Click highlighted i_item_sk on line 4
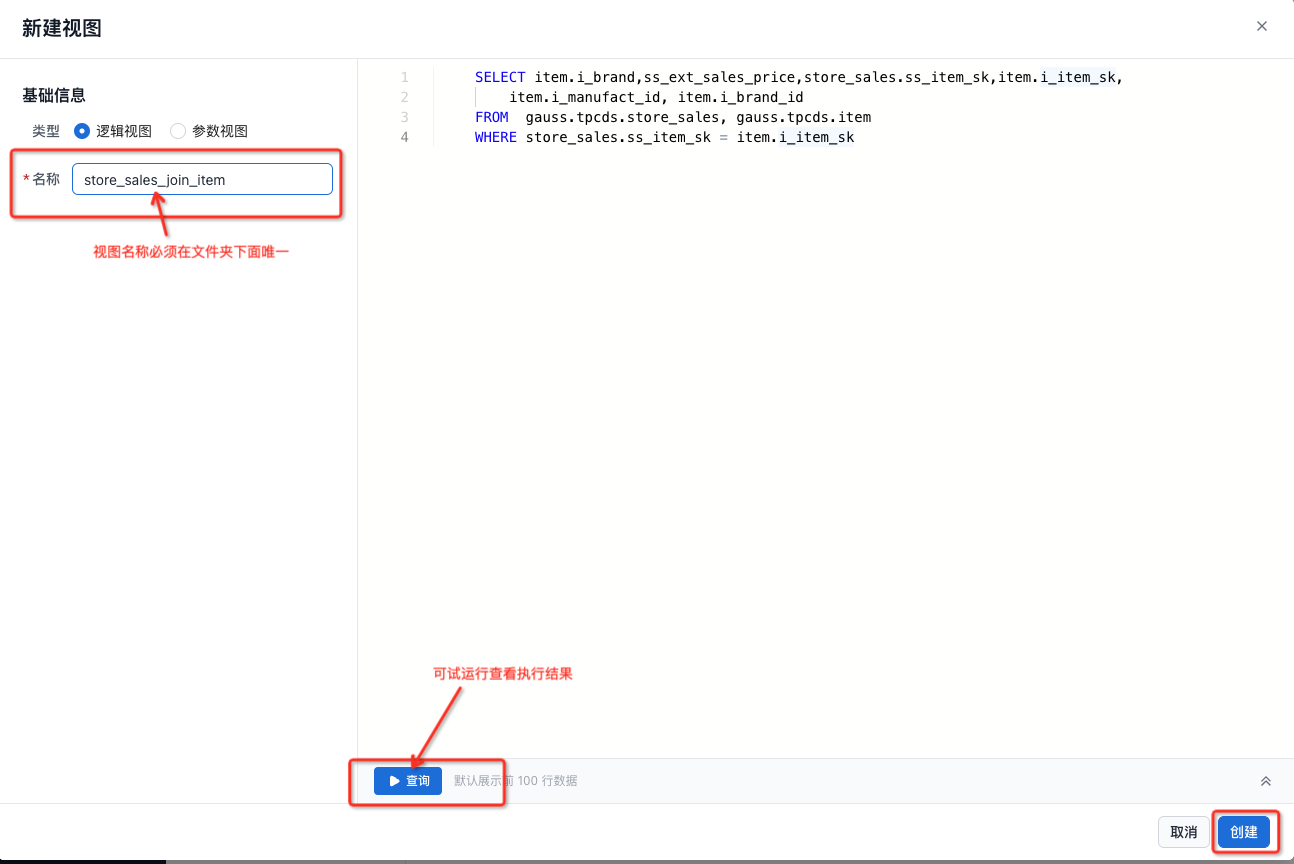 [817, 137]
